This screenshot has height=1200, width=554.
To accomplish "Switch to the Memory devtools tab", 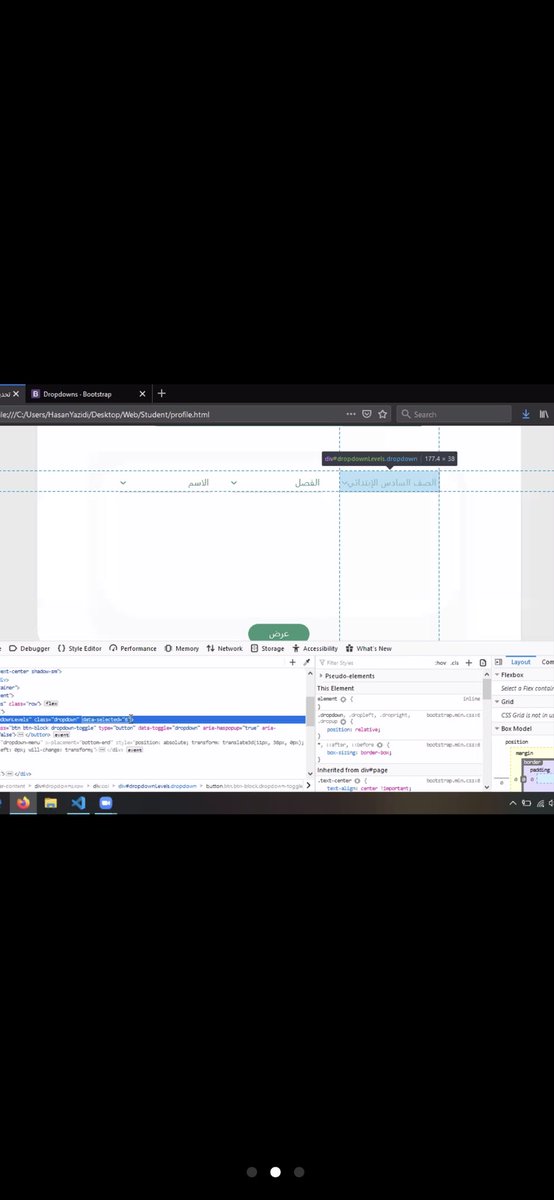I will click(182, 648).
